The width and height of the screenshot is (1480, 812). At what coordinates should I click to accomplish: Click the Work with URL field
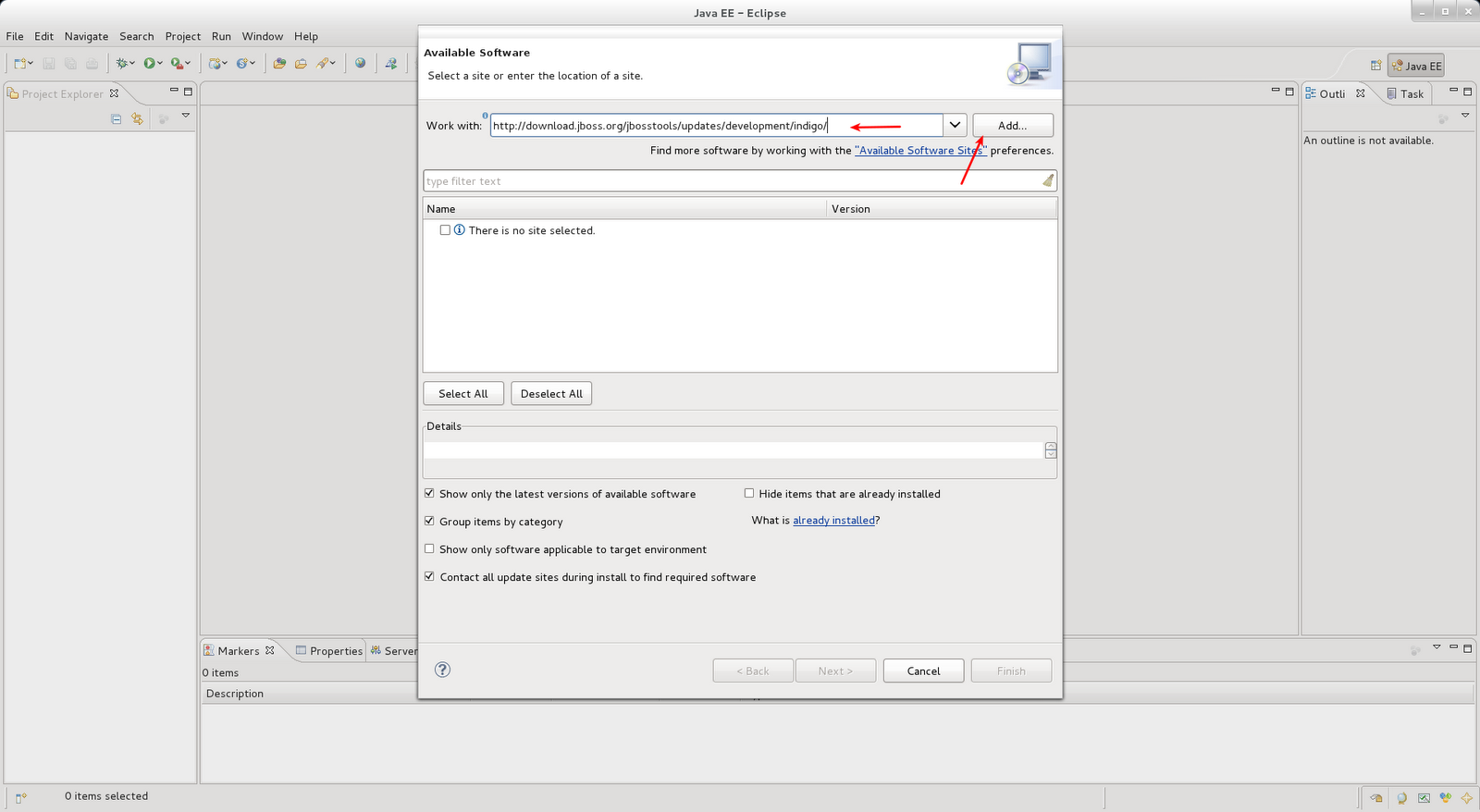pyautogui.click(x=716, y=125)
